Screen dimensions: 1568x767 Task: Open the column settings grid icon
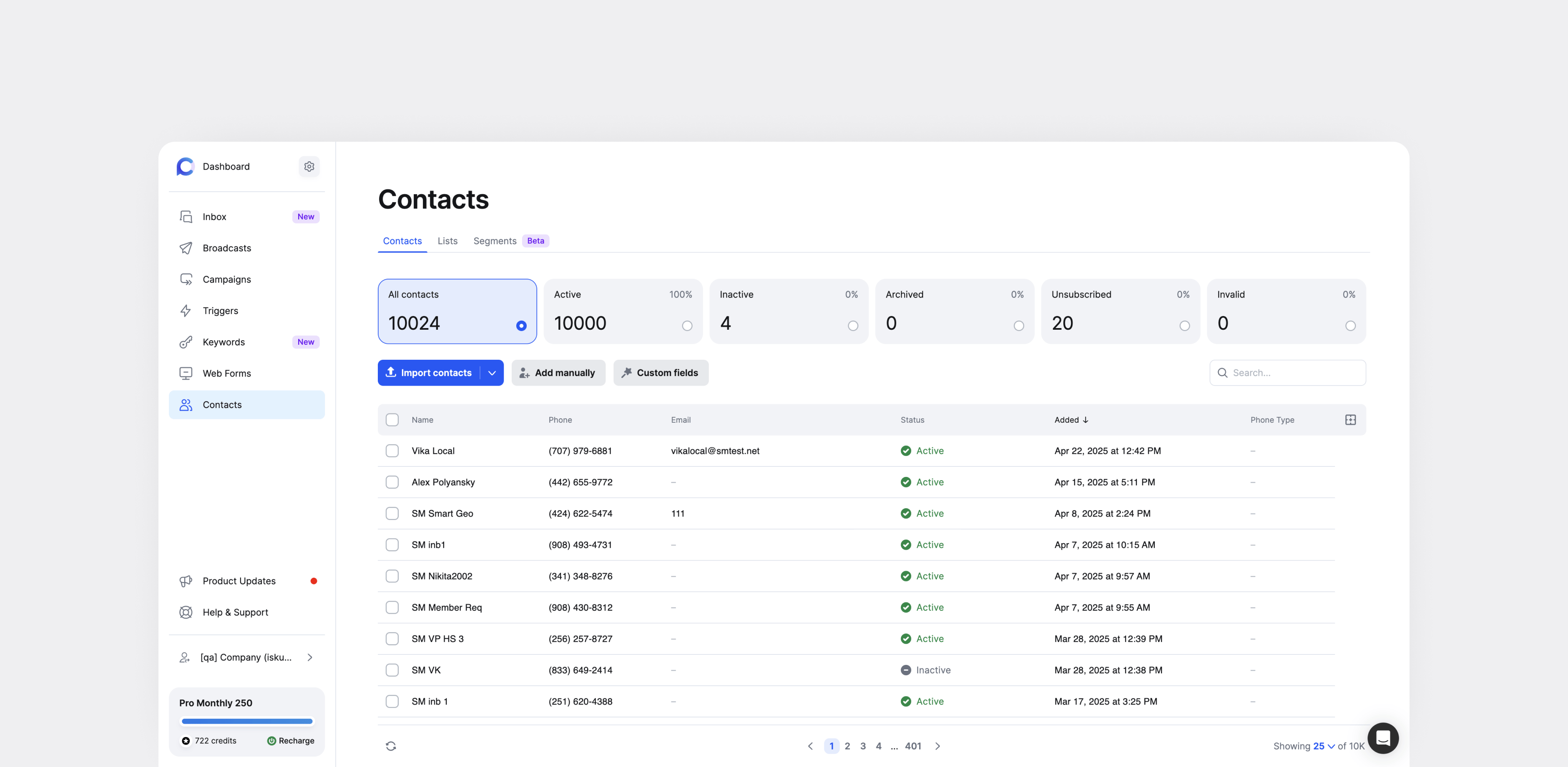(x=1350, y=420)
